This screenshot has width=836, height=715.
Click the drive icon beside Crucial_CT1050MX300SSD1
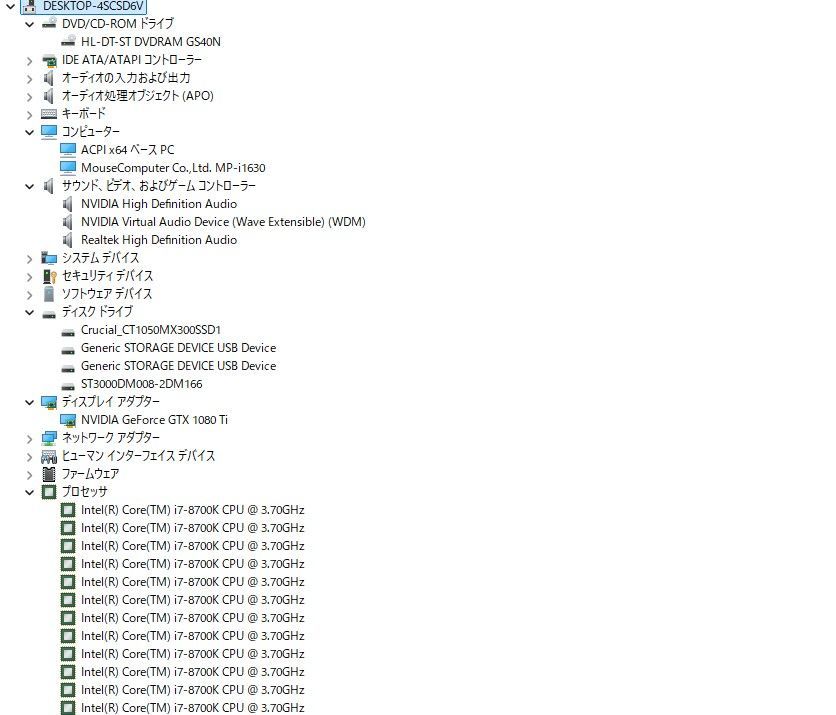[68, 332]
